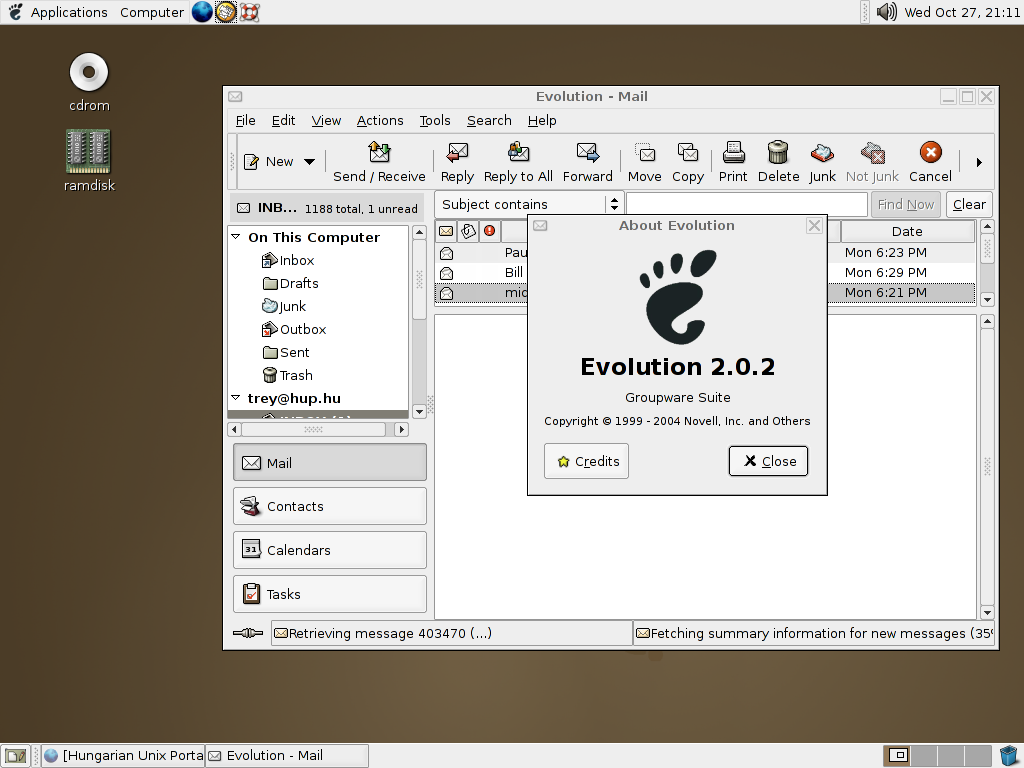The image size is (1024, 768).
Task: Click the Date column header
Action: pyautogui.click(x=907, y=231)
